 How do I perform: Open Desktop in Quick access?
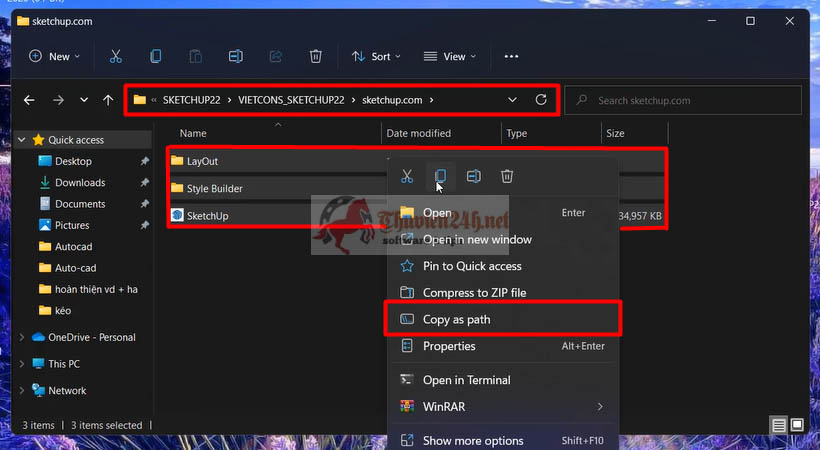point(73,161)
